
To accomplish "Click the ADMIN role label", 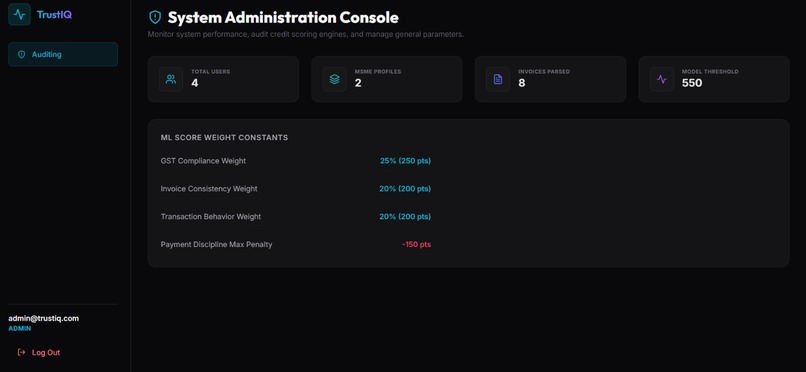I will click(x=20, y=329).
